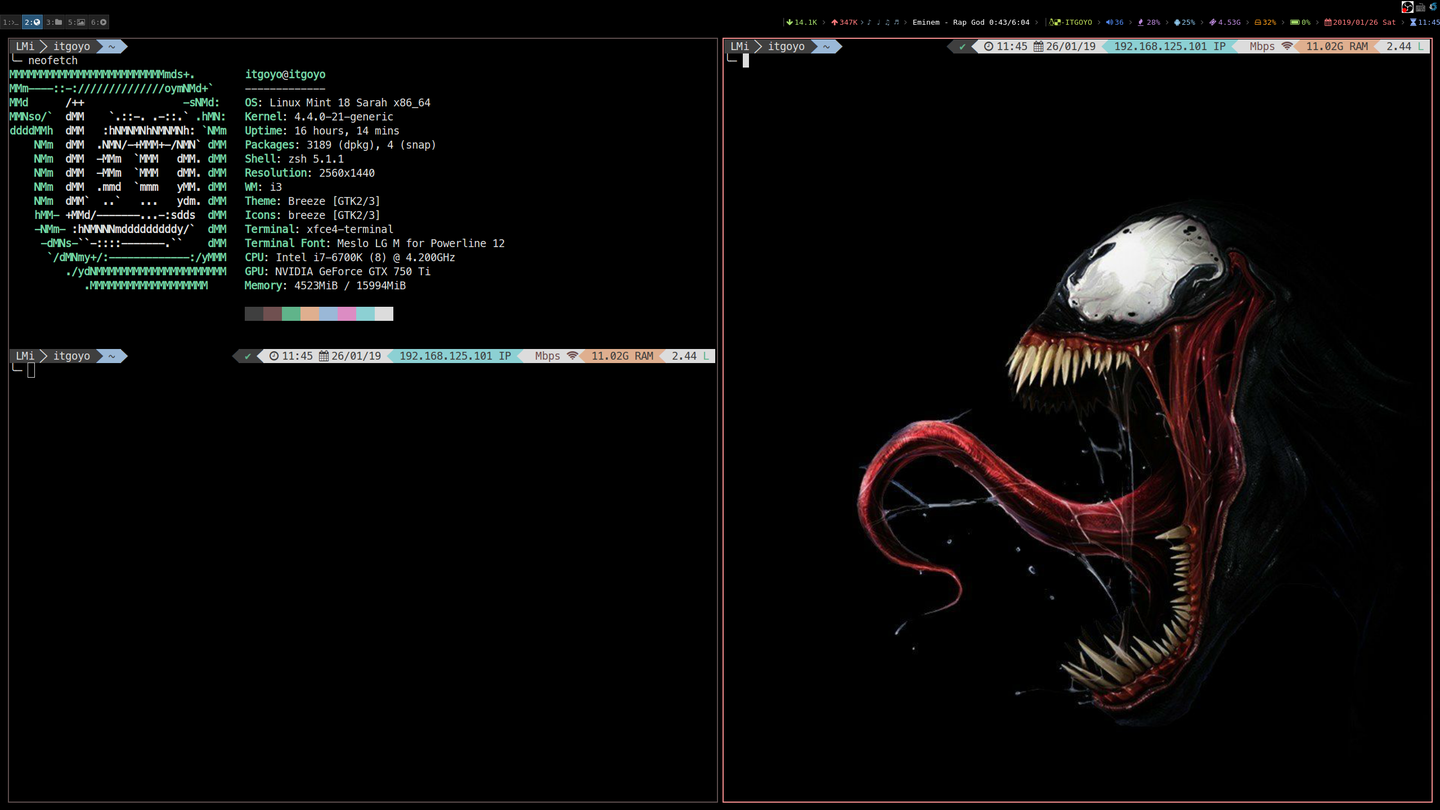Image resolution: width=1440 pixels, height=810 pixels.
Task: Click the input prompt in the right terminal
Action: tap(745, 60)
